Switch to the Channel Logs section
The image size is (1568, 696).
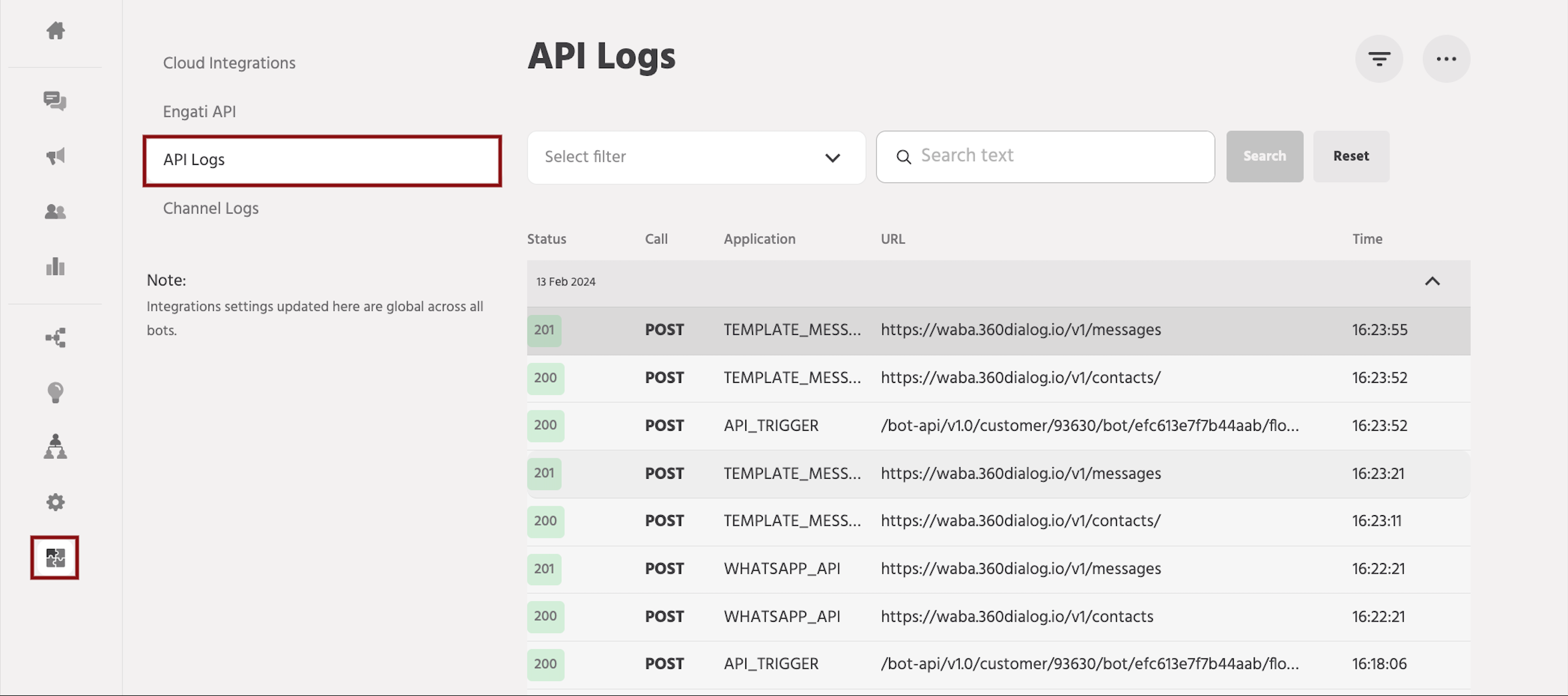211,207
